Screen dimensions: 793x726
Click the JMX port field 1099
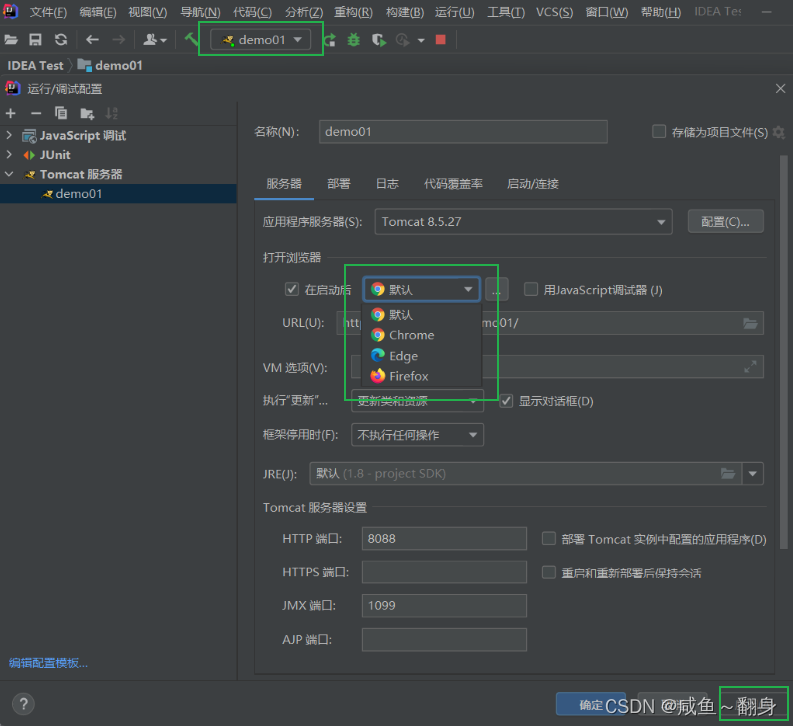pos(444,605)
